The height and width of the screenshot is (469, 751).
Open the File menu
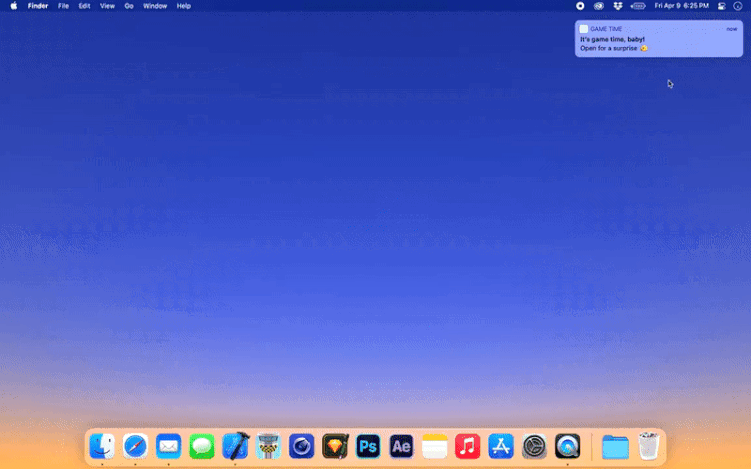63,6
